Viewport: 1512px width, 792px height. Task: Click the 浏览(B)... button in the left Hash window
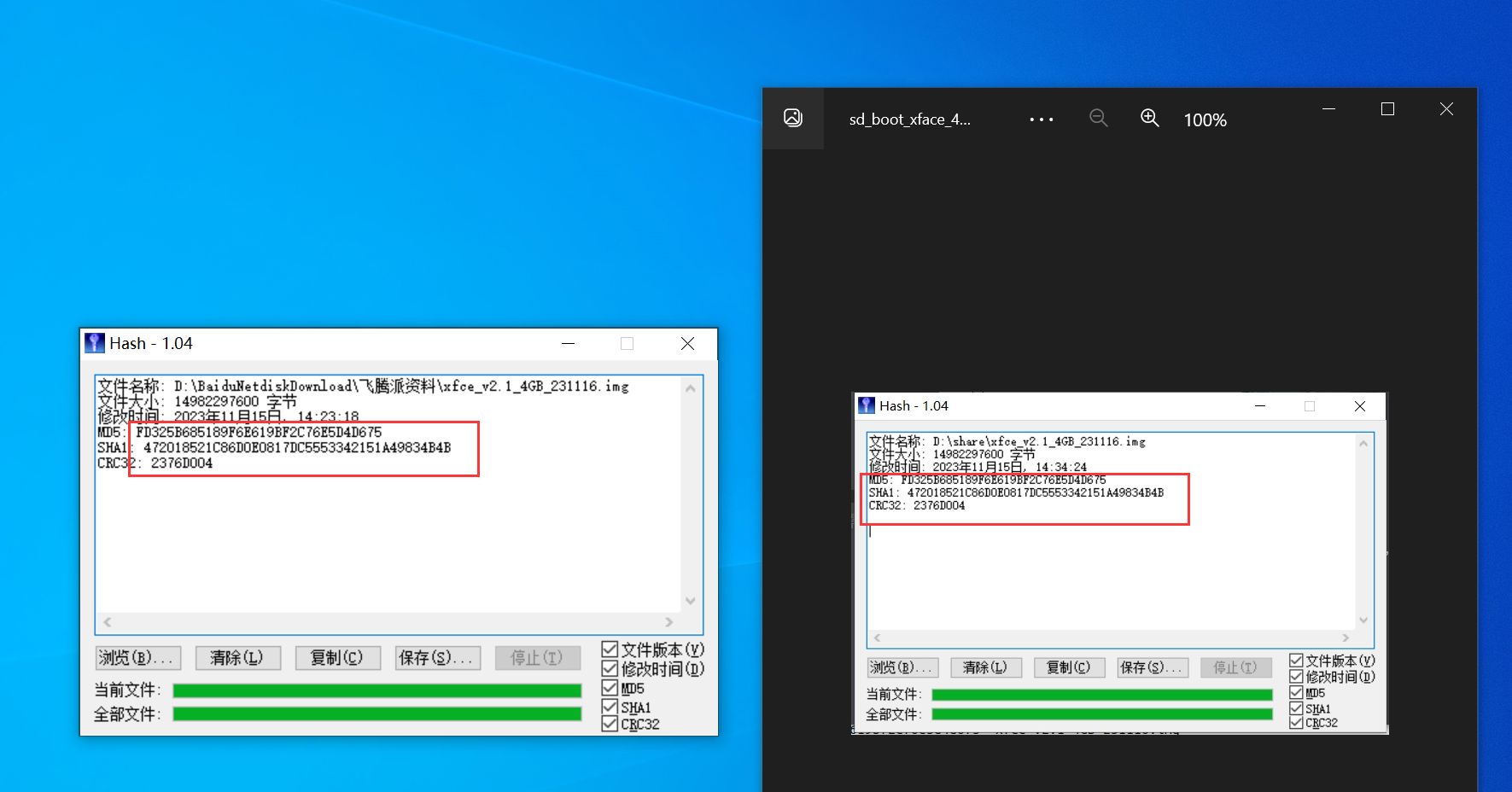coord(138,657)
